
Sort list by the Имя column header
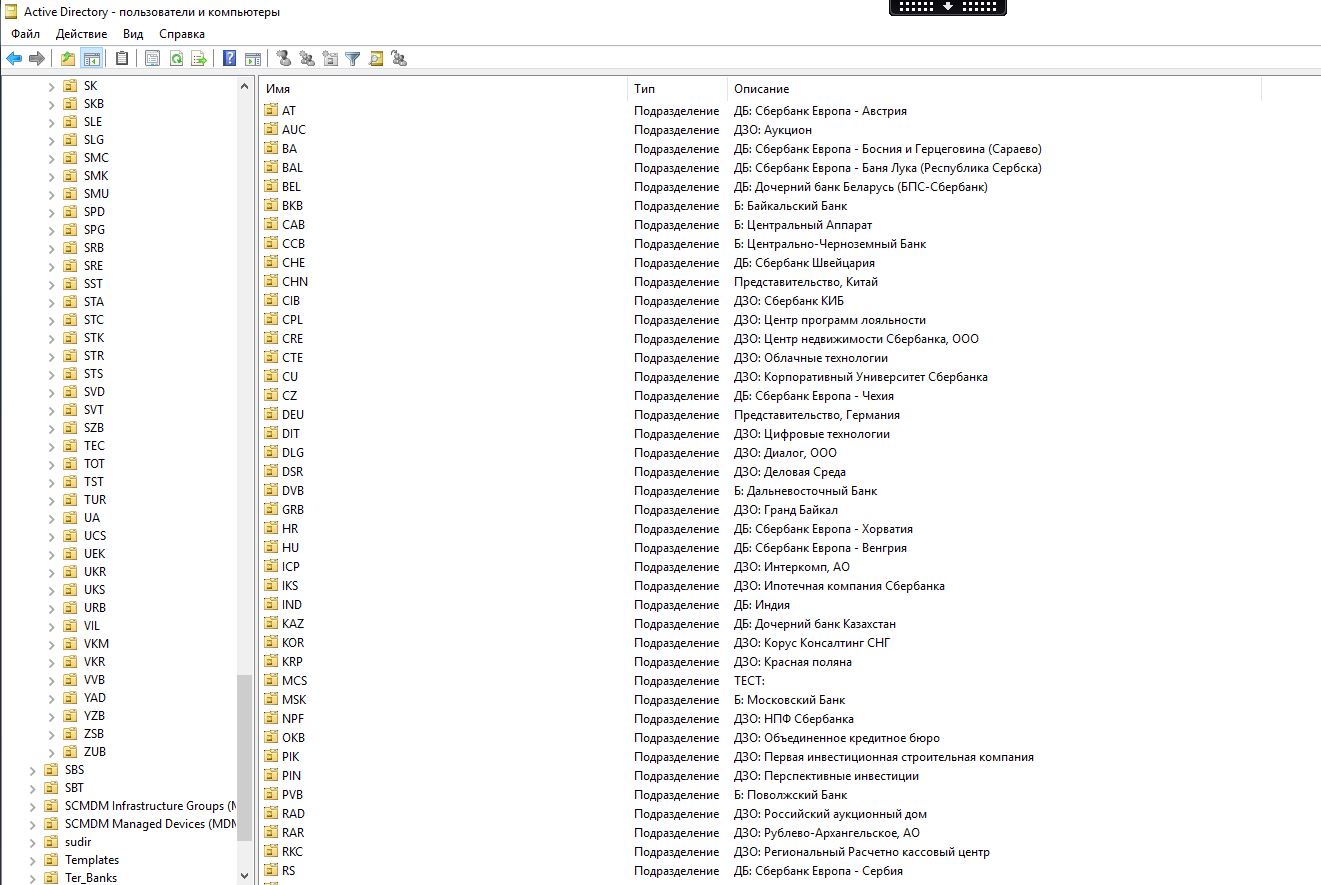click(x=443, y=89)
